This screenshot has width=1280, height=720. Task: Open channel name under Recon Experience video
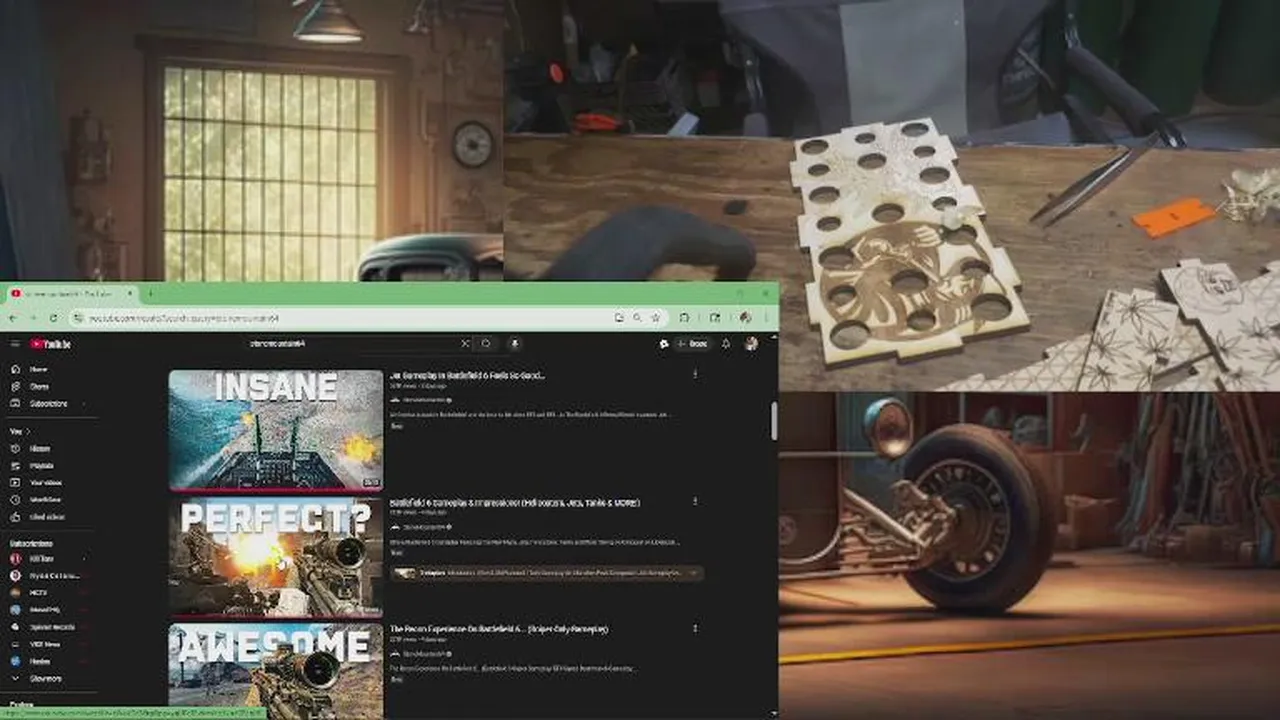424,654
